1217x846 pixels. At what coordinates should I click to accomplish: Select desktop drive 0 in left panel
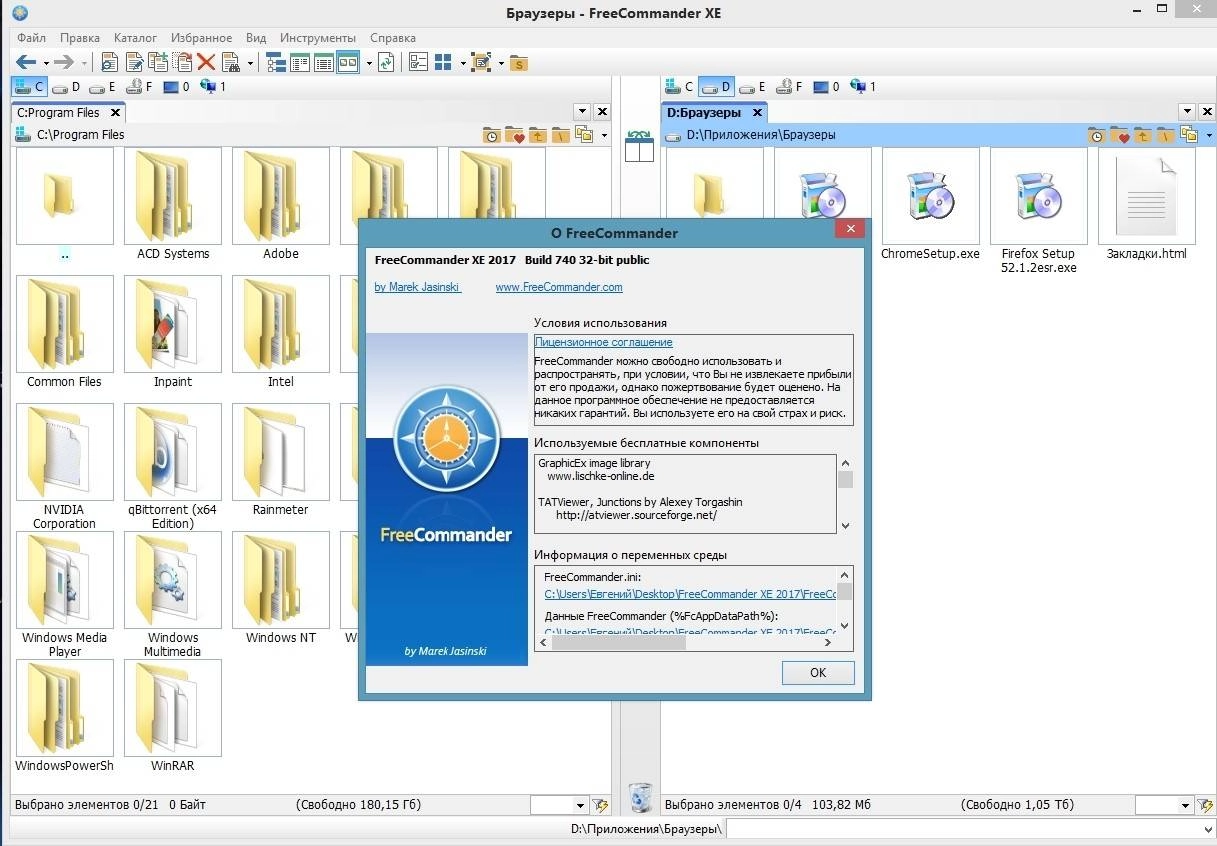(x=176, y=87)
